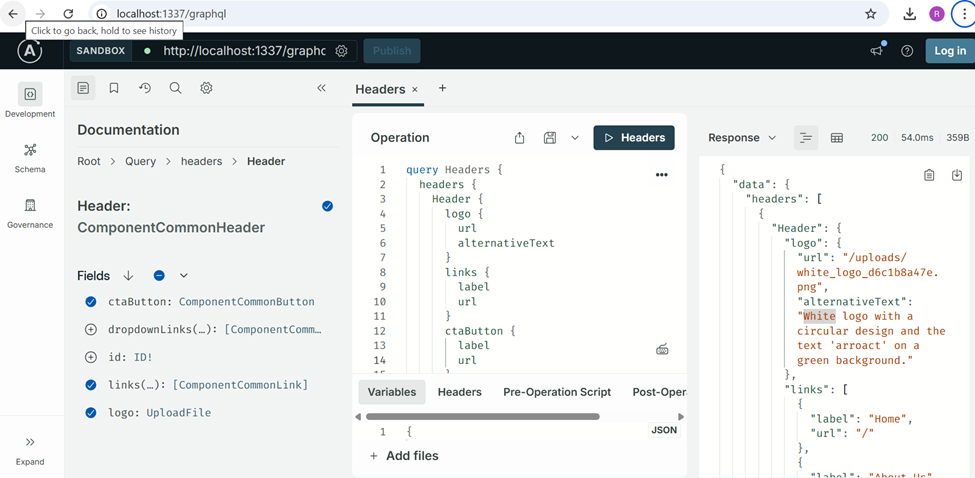
Task: Run the Headers query
Action: coord(634,138)
